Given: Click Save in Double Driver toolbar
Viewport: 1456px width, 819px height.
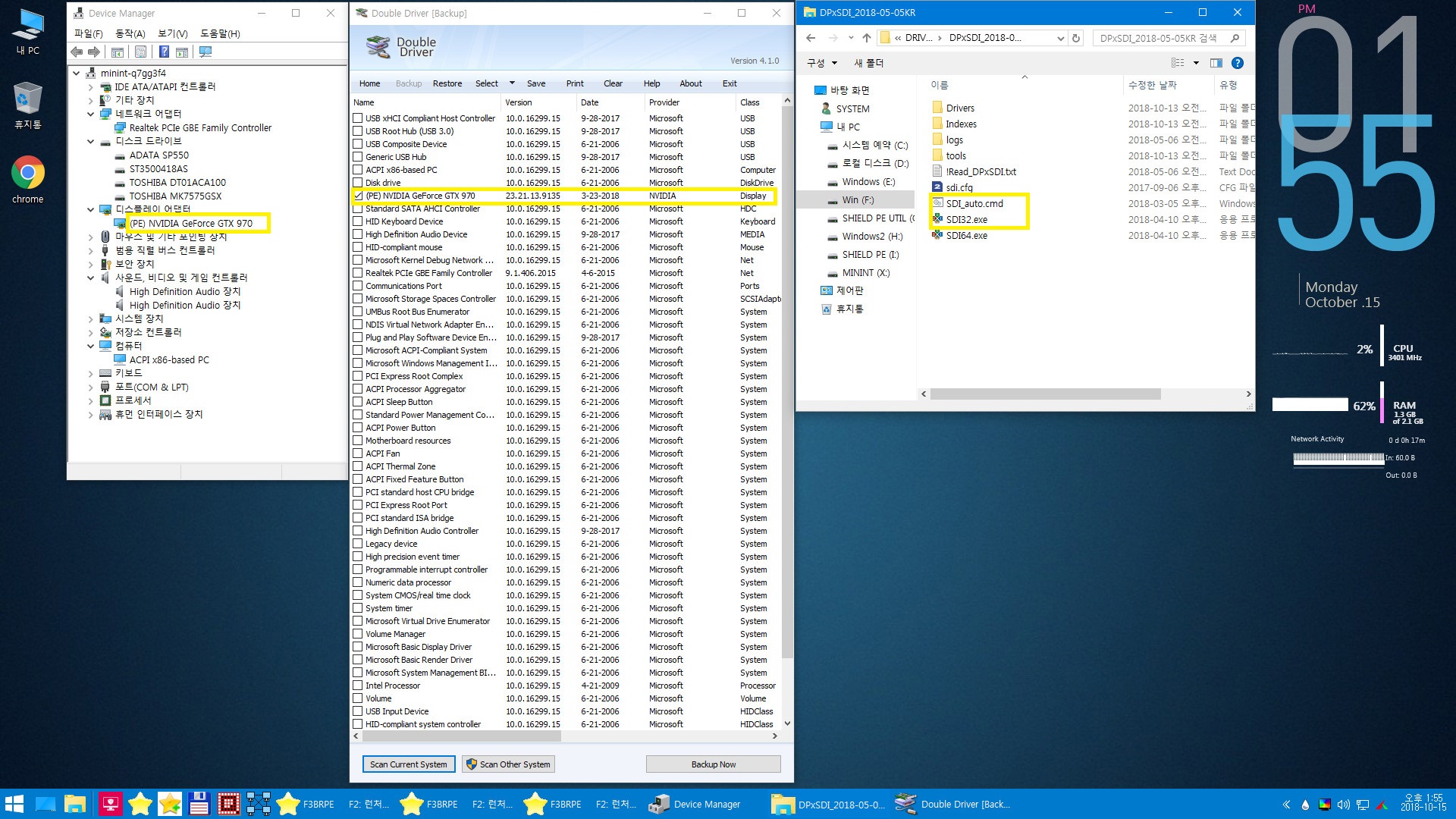Looking at the screenshot, I should click(536, 83).
